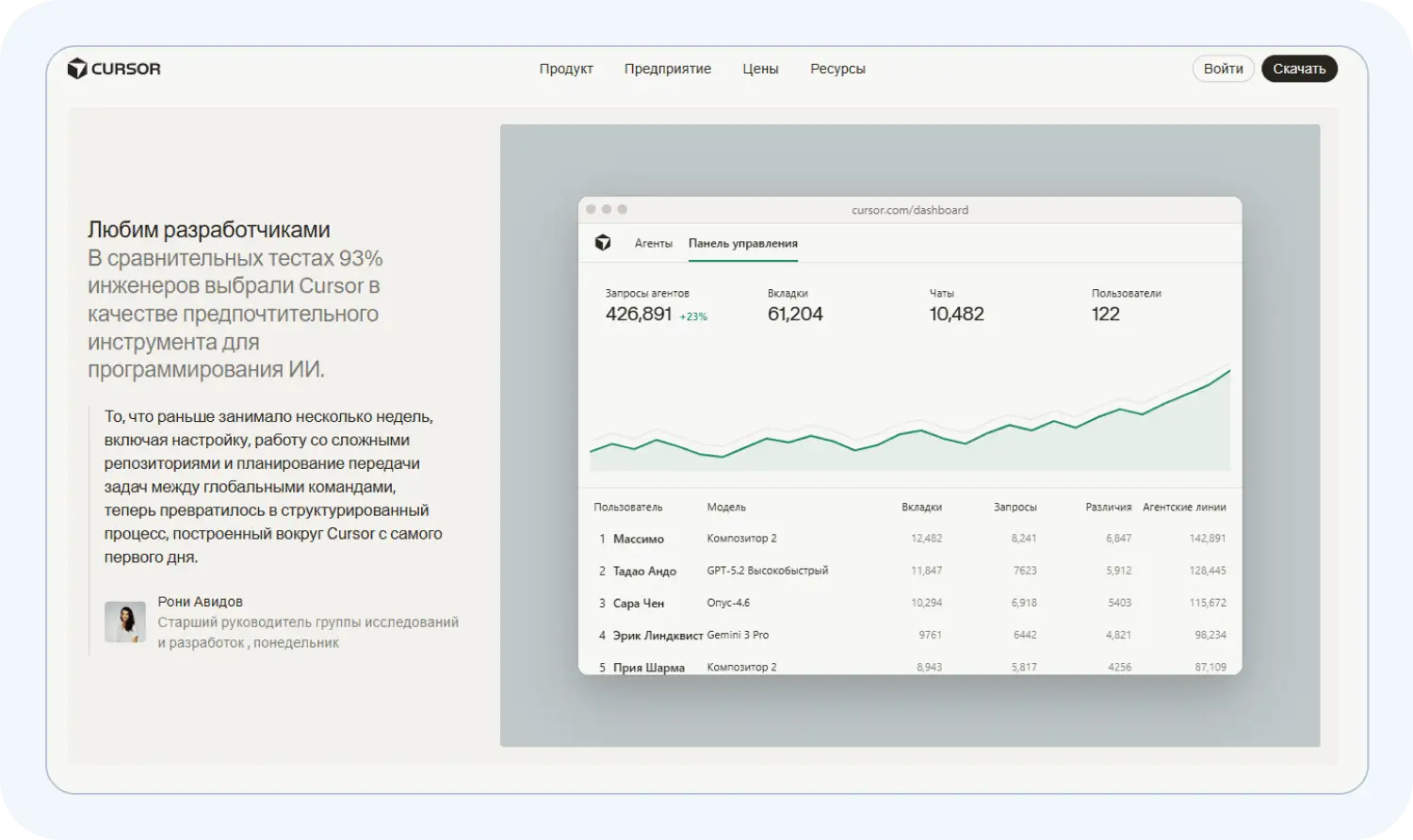Click the Cursor logo in the header
Viewport: 1413px width, 840px height.
pos(114,69)
